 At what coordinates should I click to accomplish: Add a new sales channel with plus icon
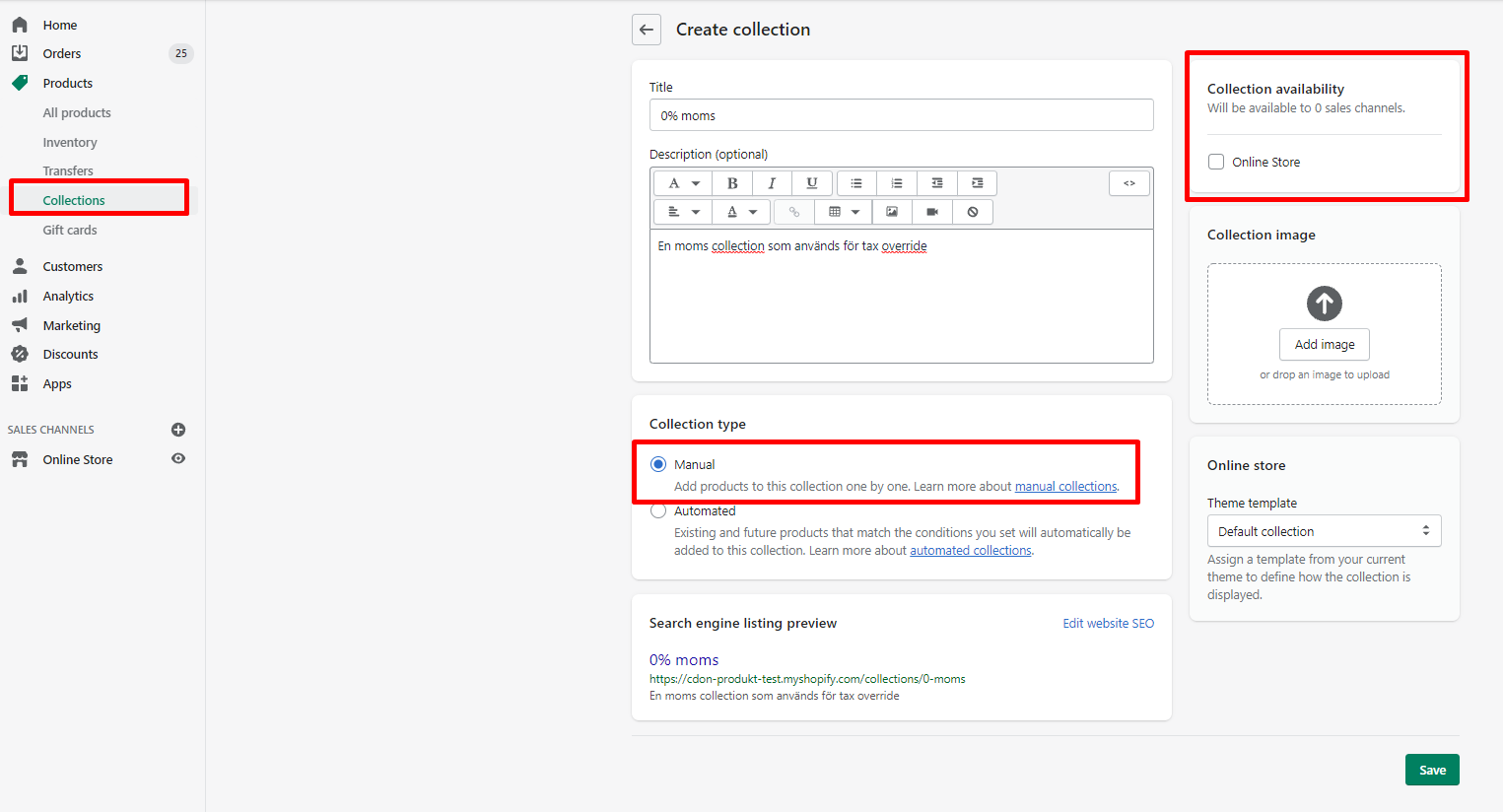[x=178, y=430]
